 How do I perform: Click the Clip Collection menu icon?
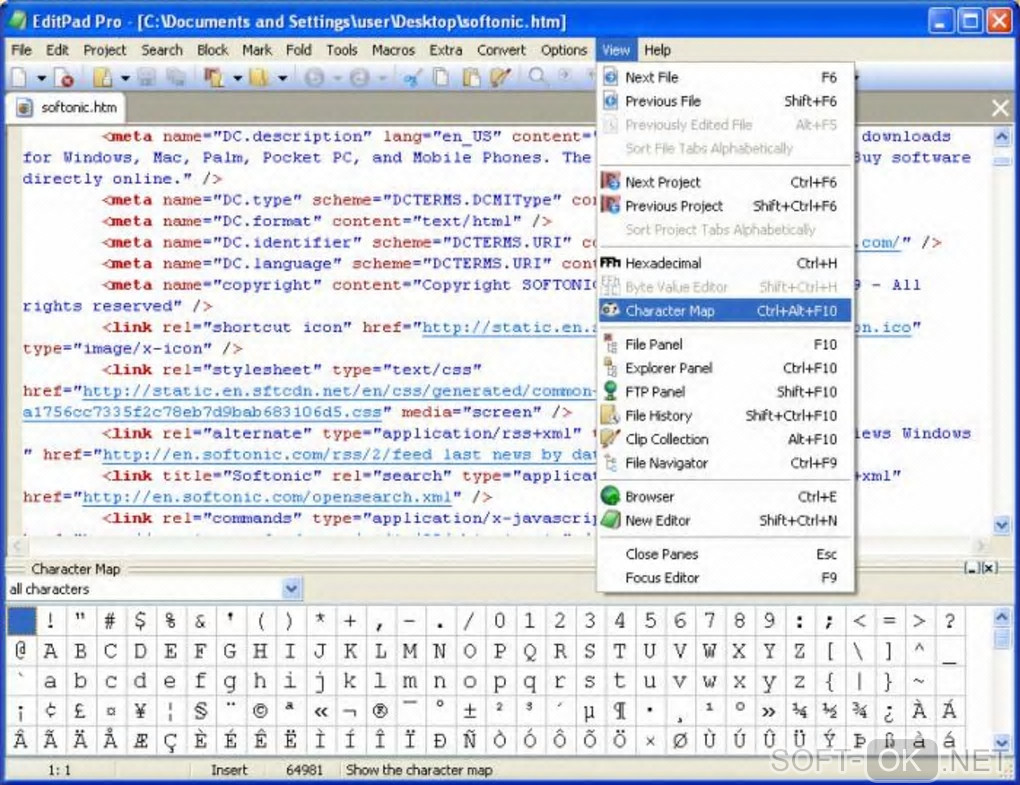610,438
